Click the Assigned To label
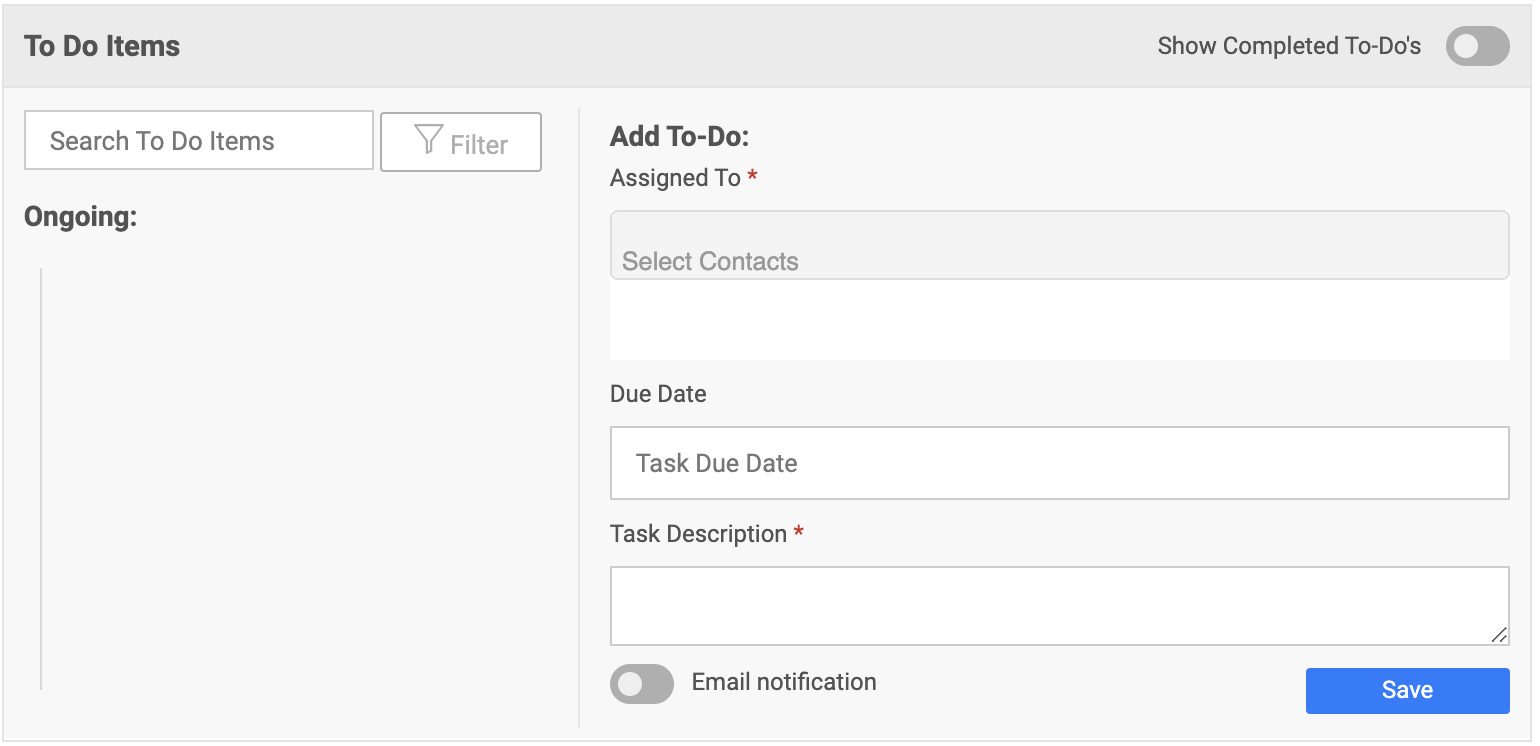 (x=675, y=178)
